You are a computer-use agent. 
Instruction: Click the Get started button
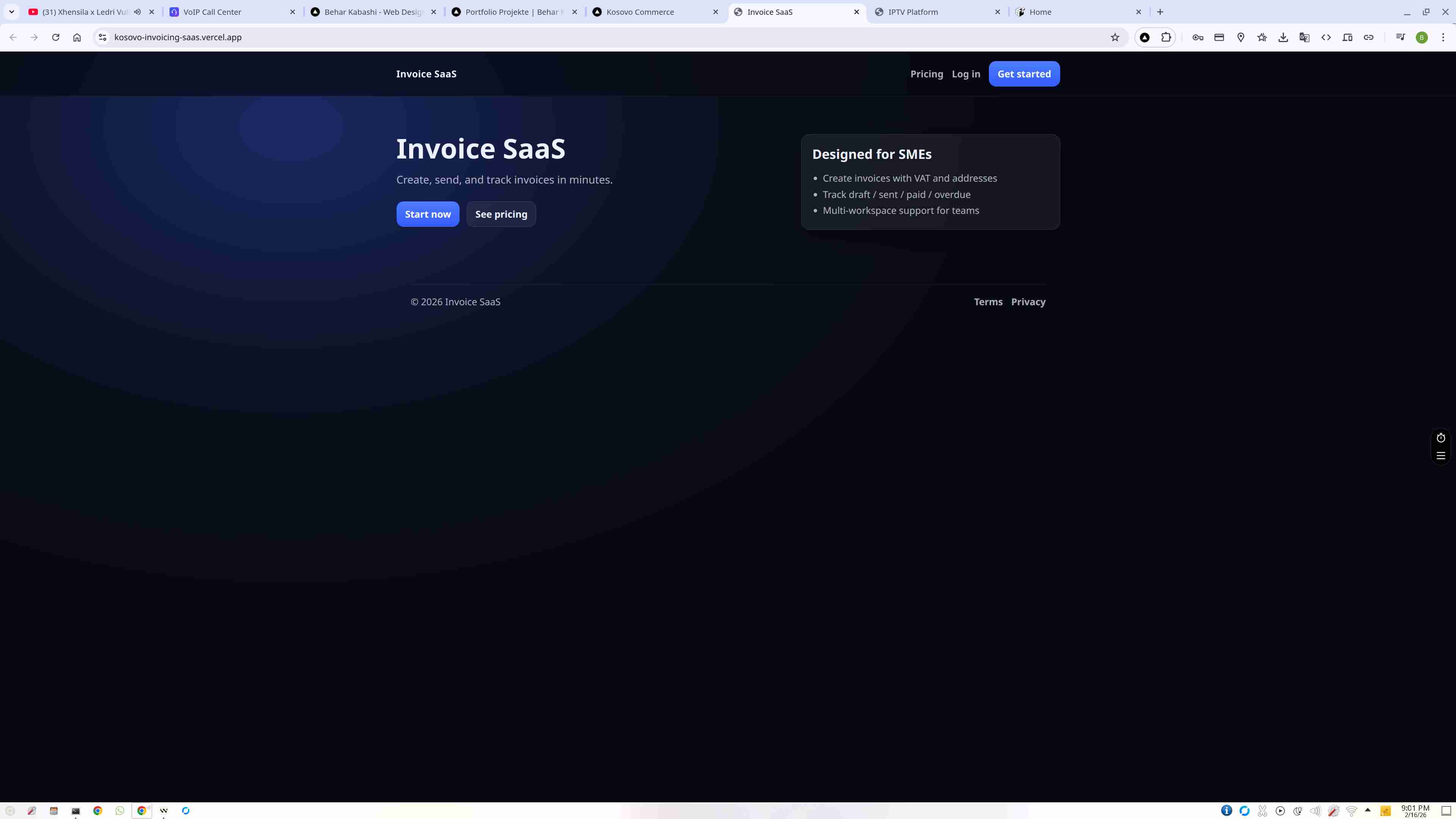coord(1024,74)
